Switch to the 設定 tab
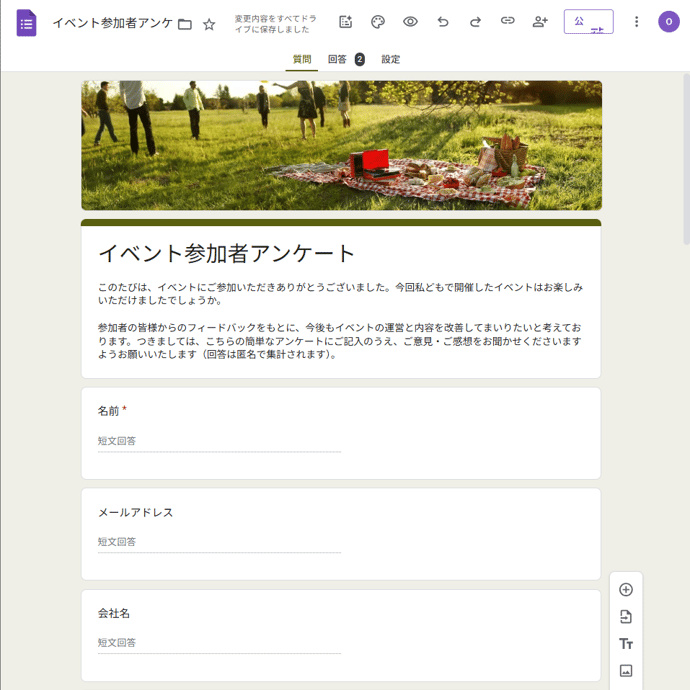This screenshot has width=690, height=690. click(391, 60)
